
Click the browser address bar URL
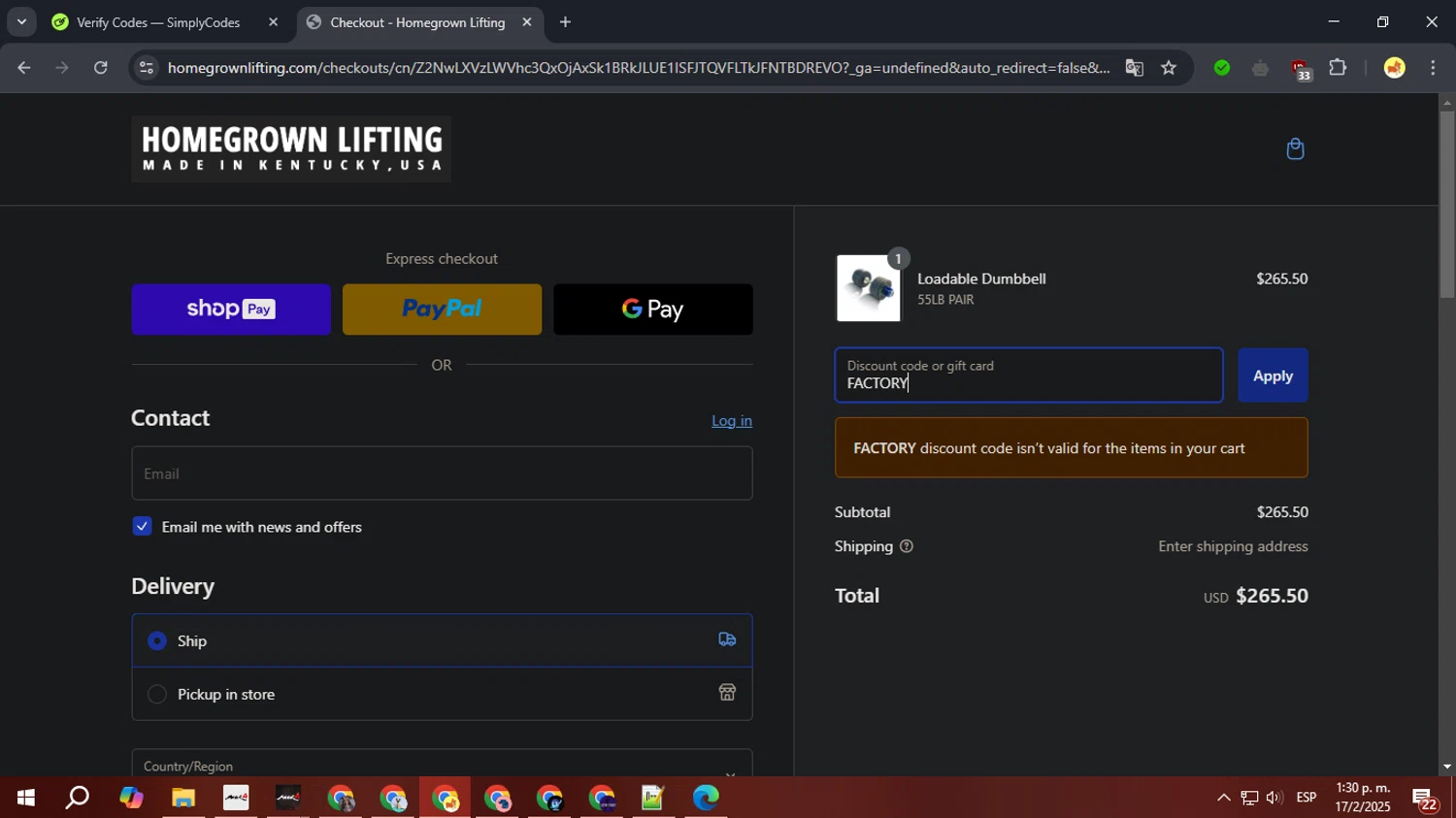[638, 68]
